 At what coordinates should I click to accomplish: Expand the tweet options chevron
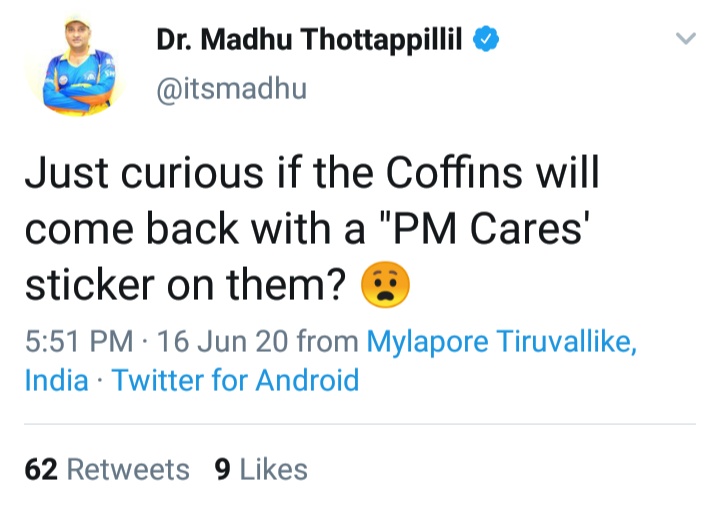[685, 39]
